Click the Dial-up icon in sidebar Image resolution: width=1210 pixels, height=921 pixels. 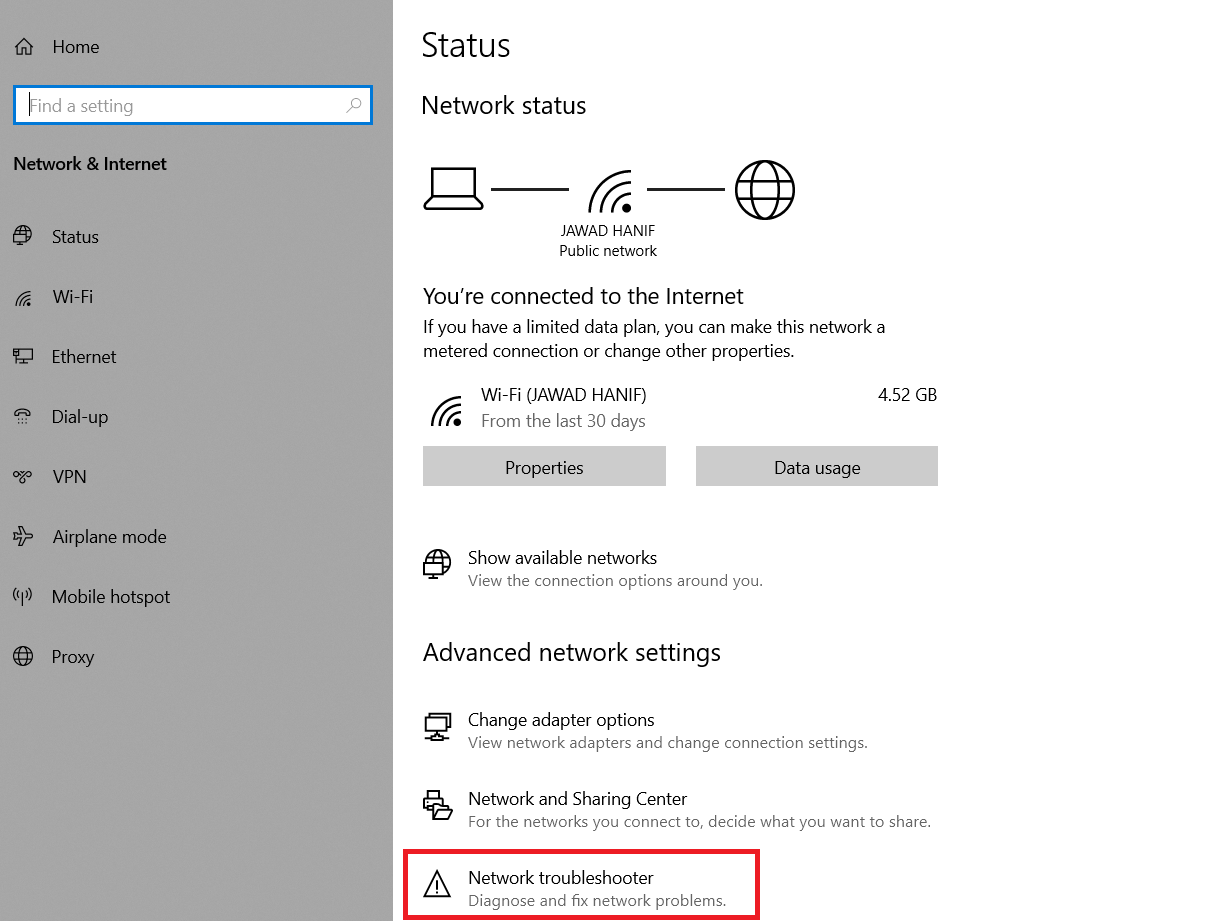click(22, 416)
